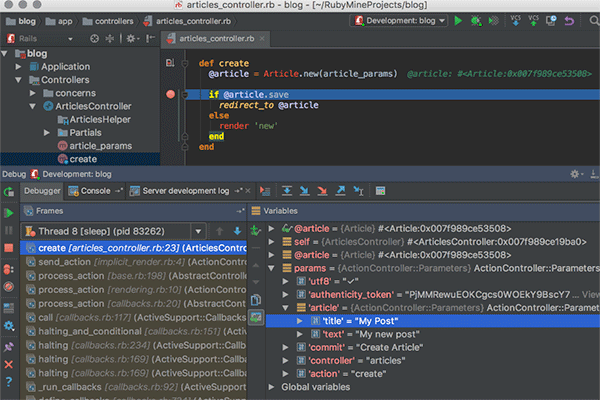Collapse the blog root tree node

click(5, 54)
